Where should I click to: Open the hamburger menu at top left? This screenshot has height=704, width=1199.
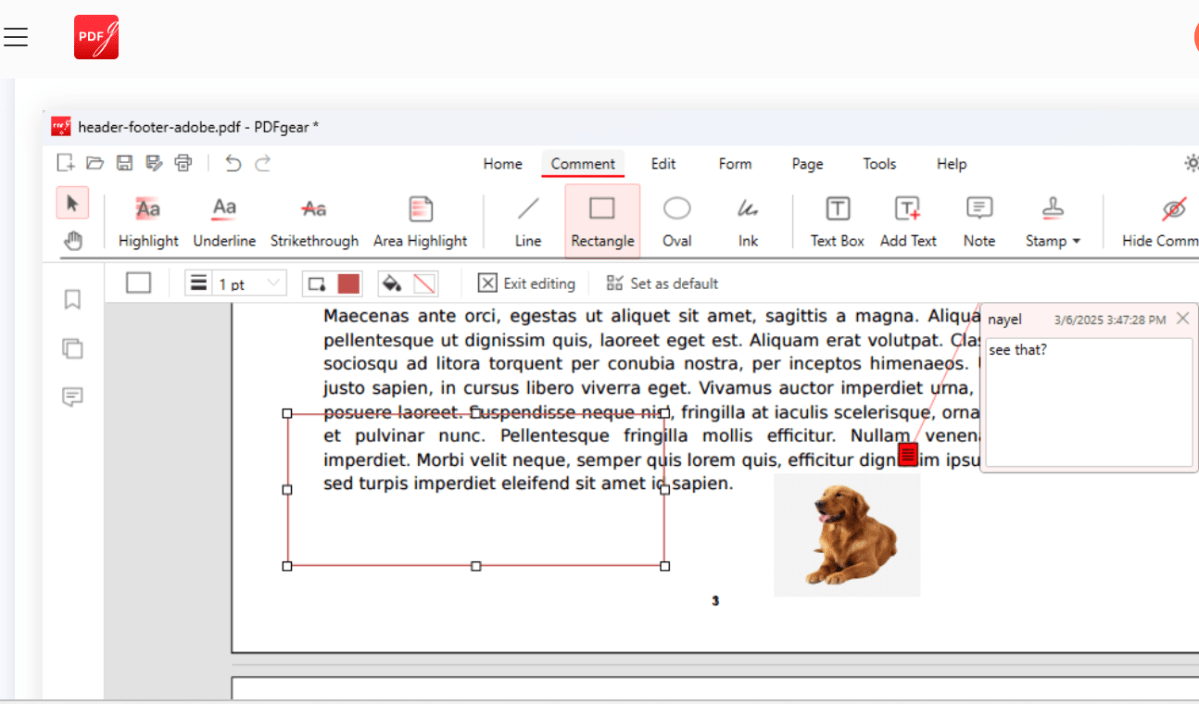16,38
